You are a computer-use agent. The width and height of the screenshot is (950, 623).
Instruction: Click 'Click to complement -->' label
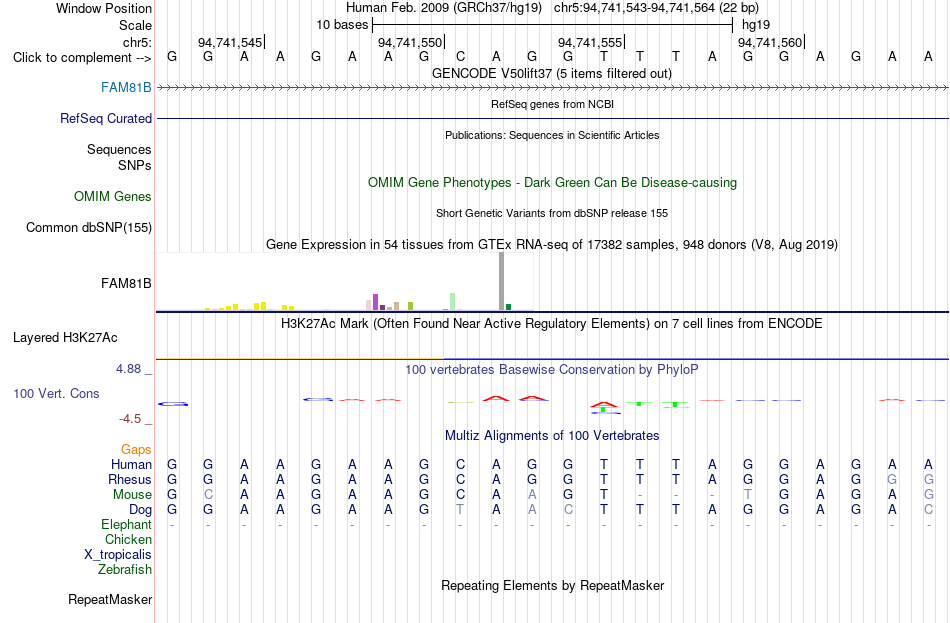click(x=82, y=58)
